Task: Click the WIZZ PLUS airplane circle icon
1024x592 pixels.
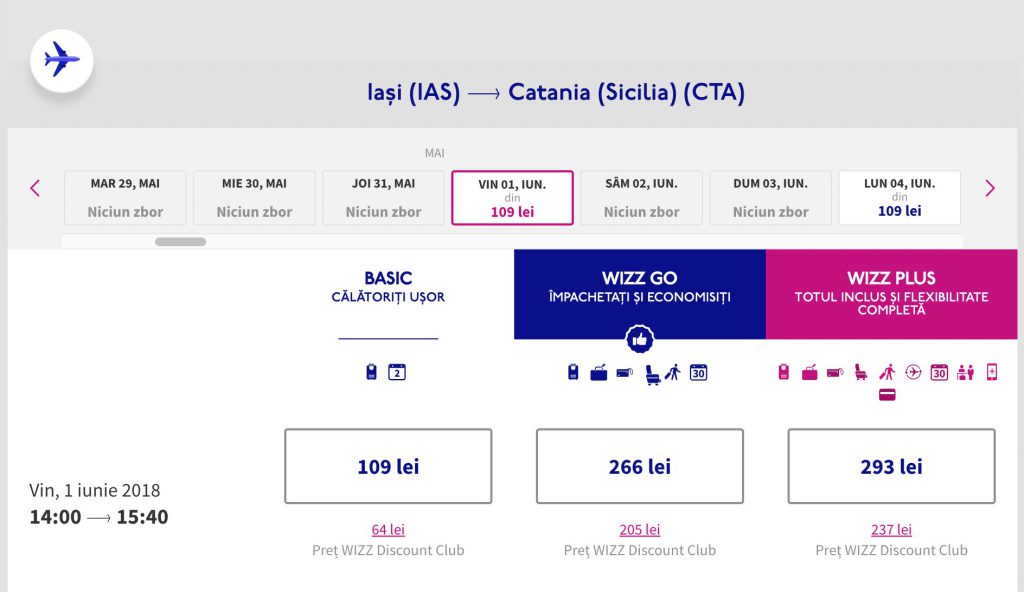Action: 912,372
